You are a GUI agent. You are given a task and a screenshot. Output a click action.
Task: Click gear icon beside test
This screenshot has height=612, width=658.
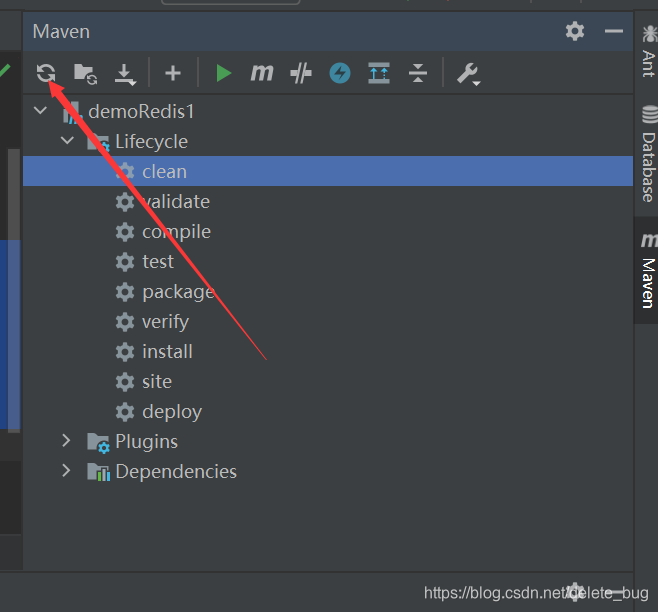click(125, 262)
